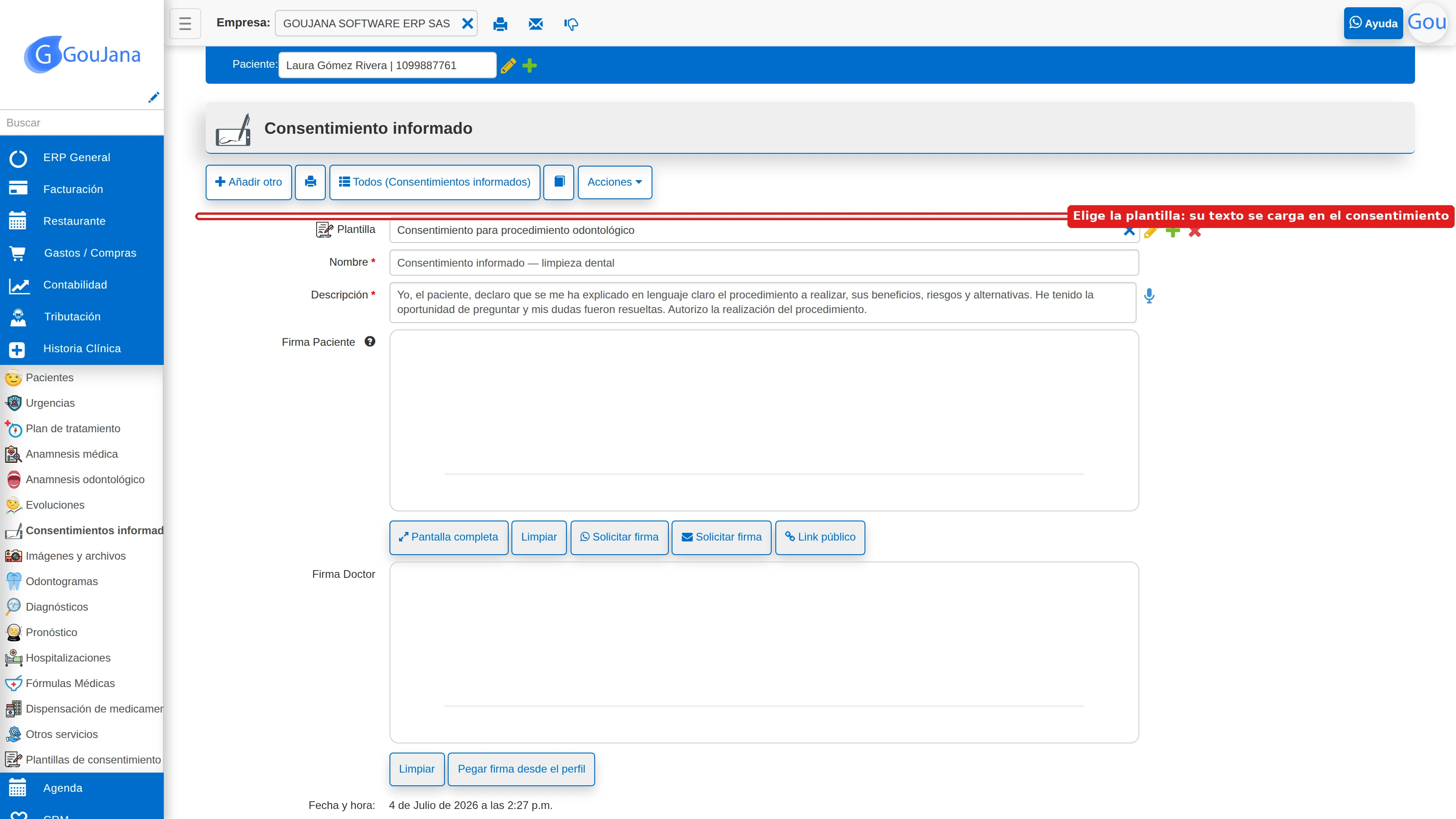Open the Acciones dropdown
Image resolution: width=1456 pixels, height=819 pixels.
614,182
